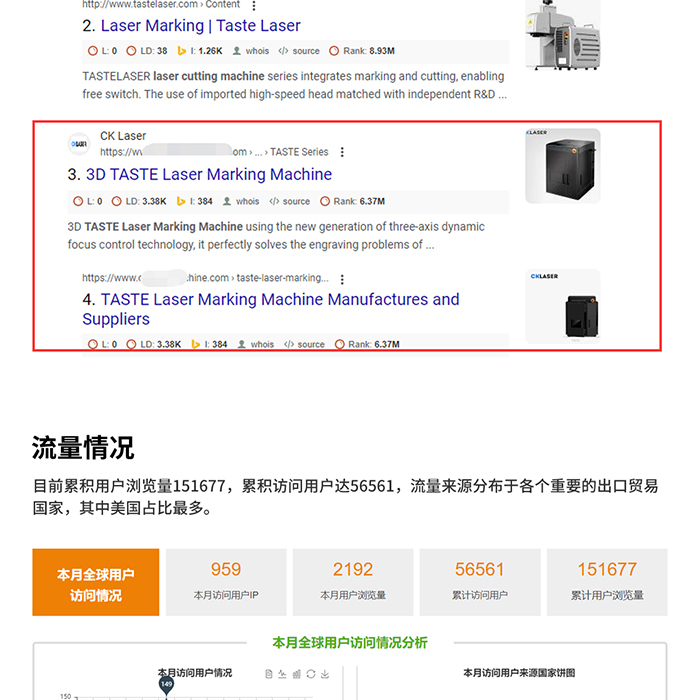The height and width of the screenshot is (700, 700).
Task: Open the grey laser machine thumbnail for result 2
Action: (x=562, y=35)
